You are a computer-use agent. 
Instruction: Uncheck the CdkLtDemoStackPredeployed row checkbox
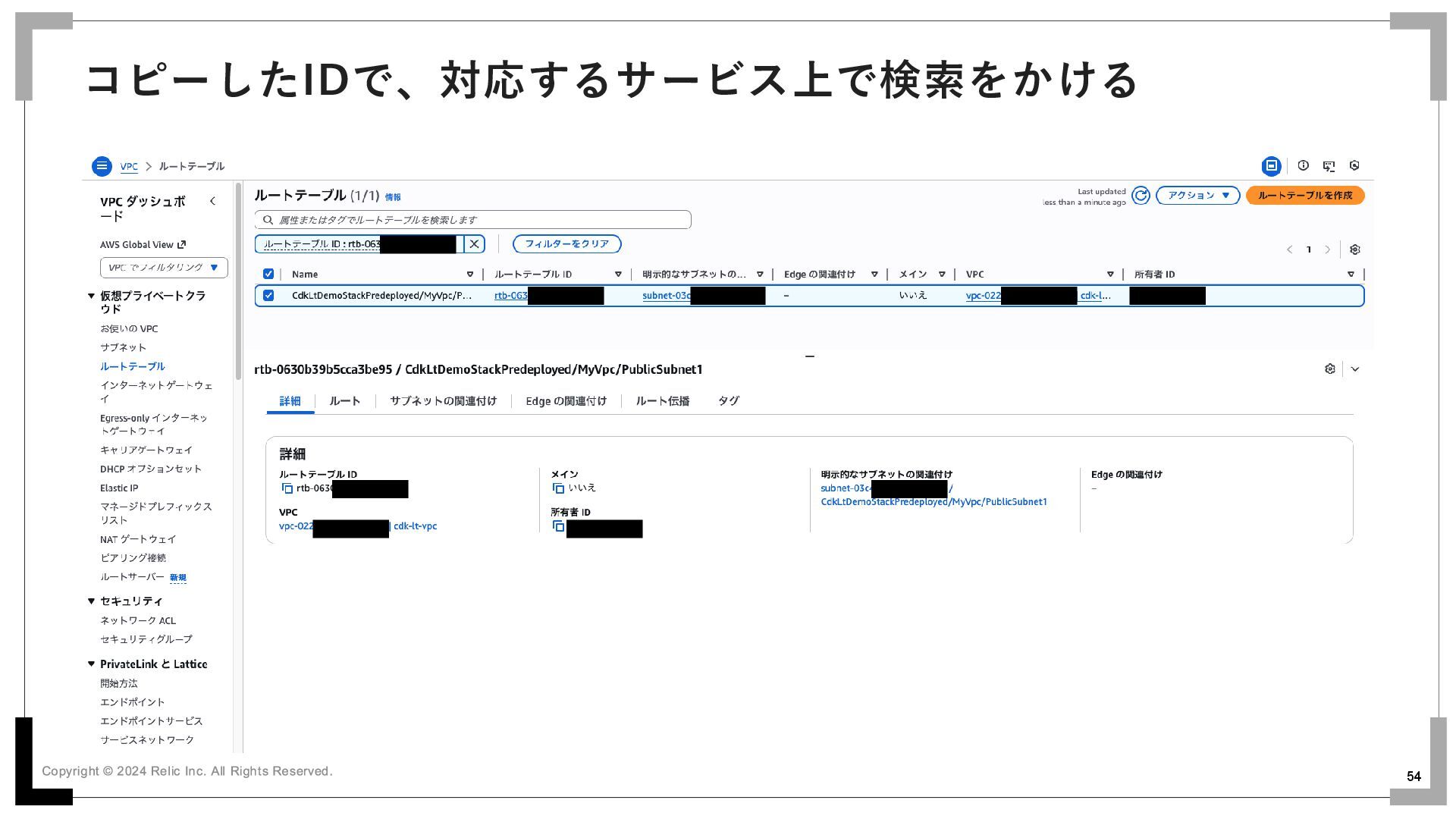point(268,296)
